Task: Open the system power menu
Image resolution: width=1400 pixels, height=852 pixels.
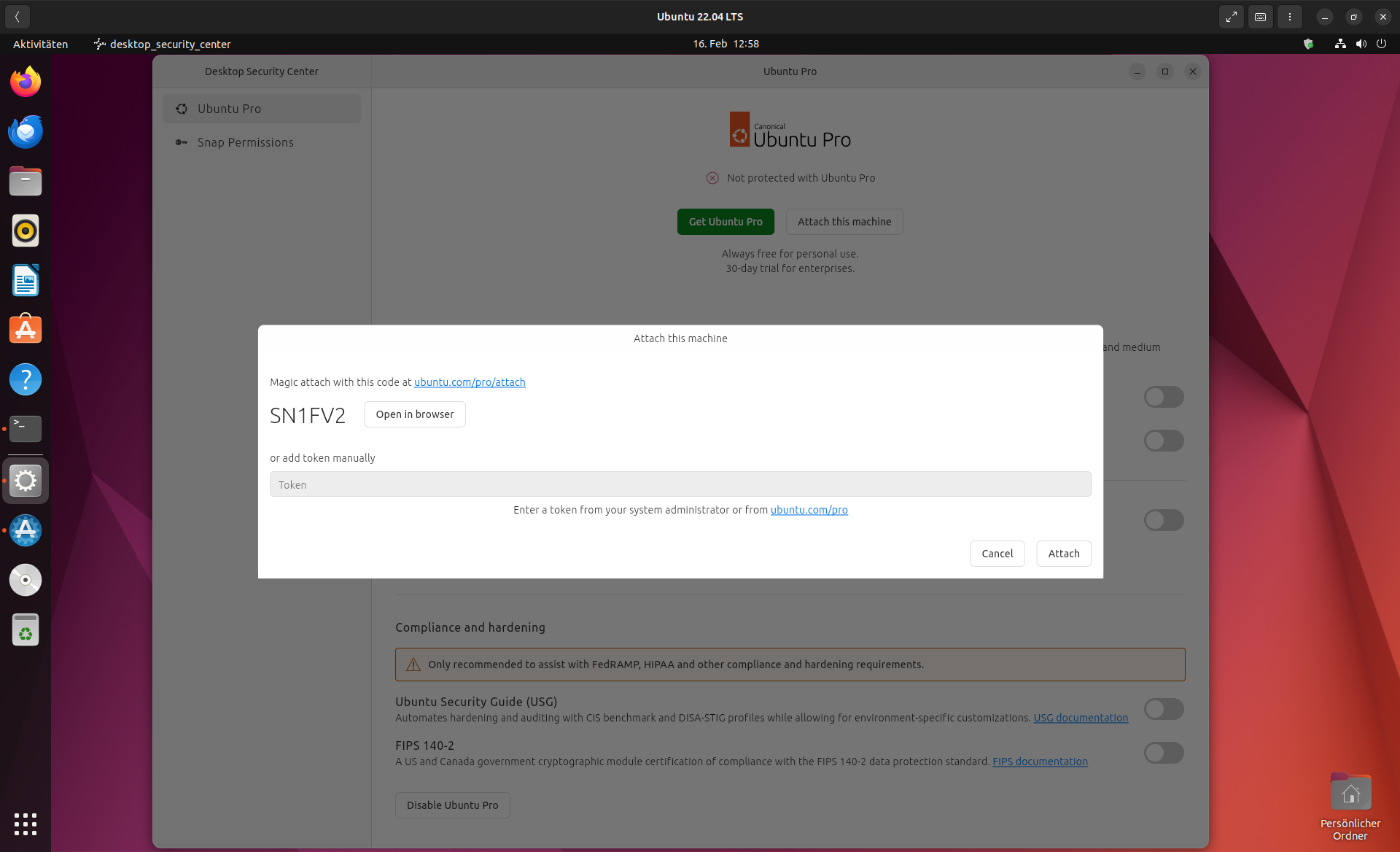Action: coord(1381,44)
